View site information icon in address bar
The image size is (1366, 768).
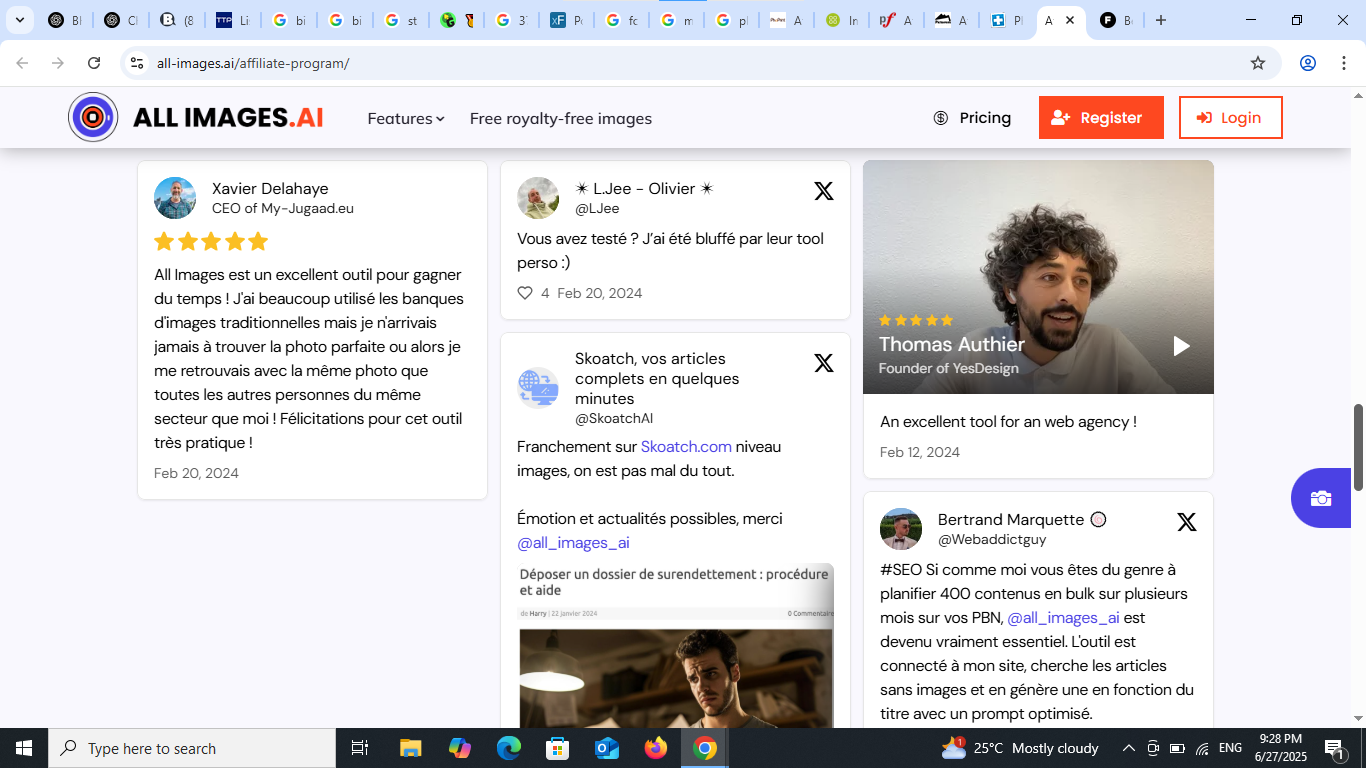tap(137, 63)
